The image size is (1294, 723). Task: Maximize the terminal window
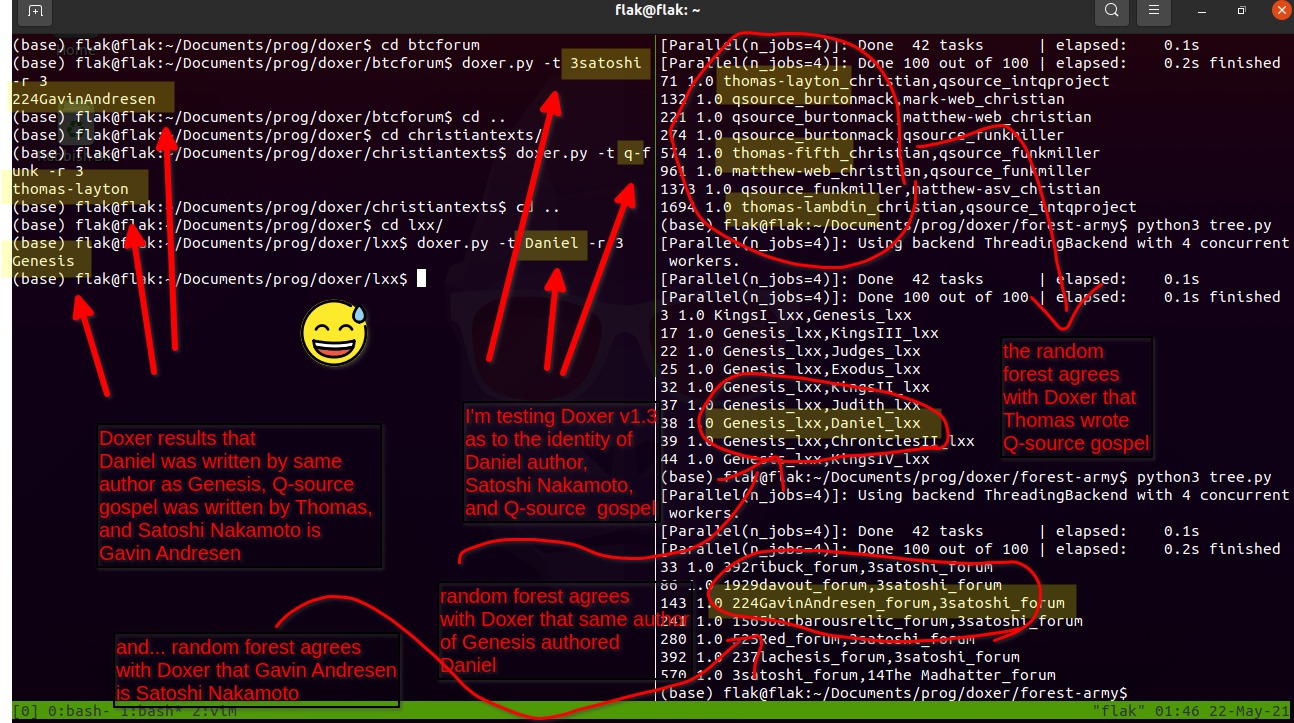click(x=1241, y=12)
